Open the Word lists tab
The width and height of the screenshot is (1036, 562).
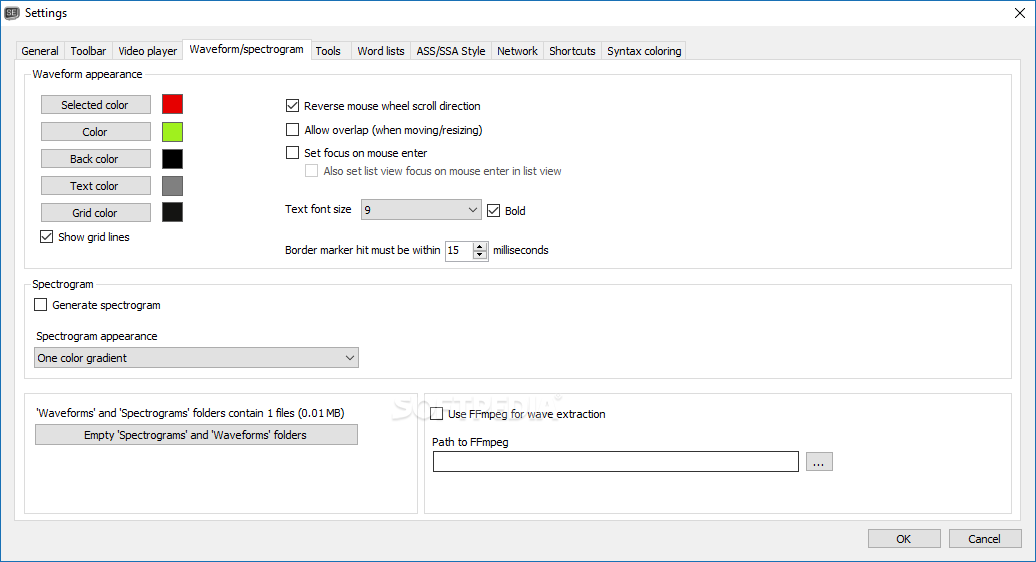381,51
